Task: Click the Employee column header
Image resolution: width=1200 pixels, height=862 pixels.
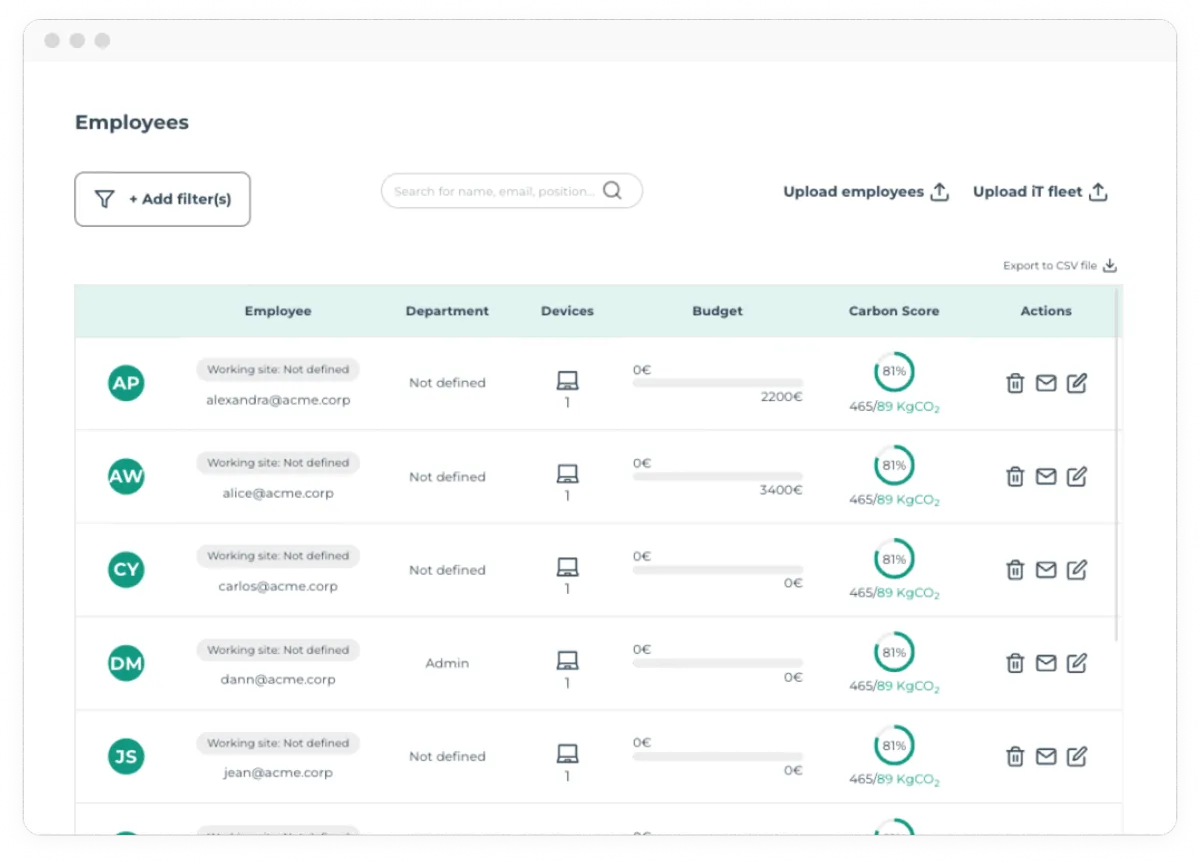Action: point(278,311)
